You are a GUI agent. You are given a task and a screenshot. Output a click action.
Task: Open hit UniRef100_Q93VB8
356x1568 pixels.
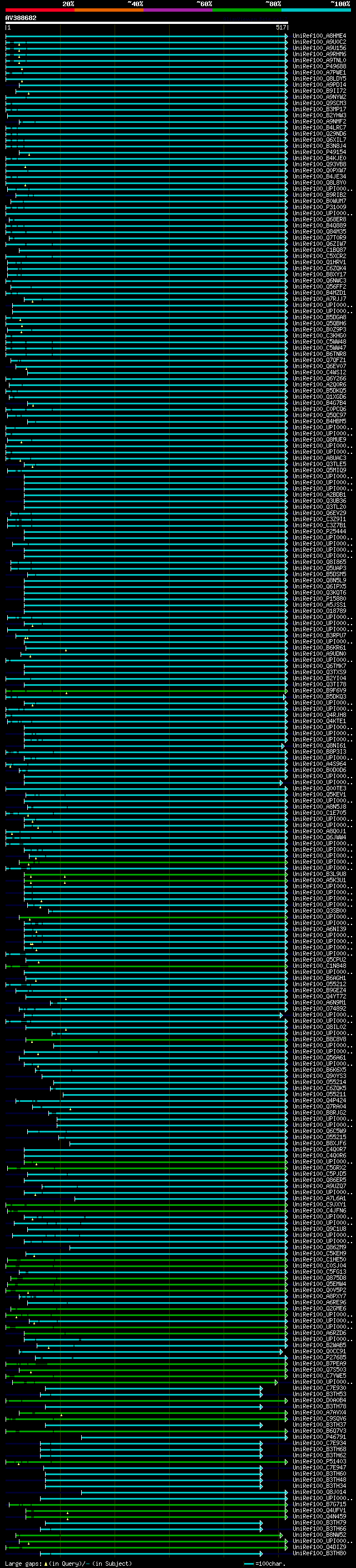pyautogui.click(x=319, y=164)
